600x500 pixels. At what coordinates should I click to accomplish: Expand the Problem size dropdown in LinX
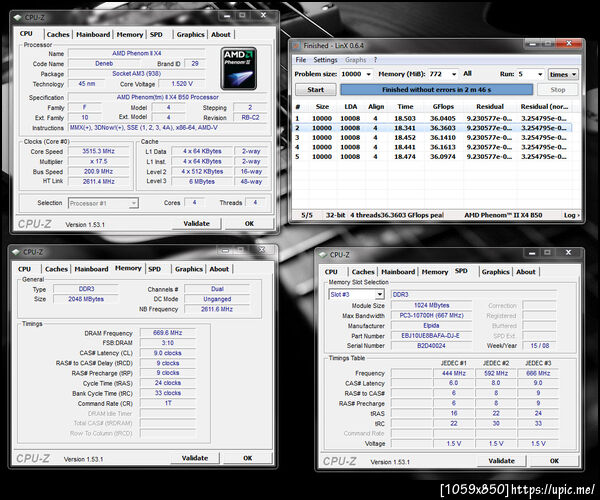click(x=368, y=74)
